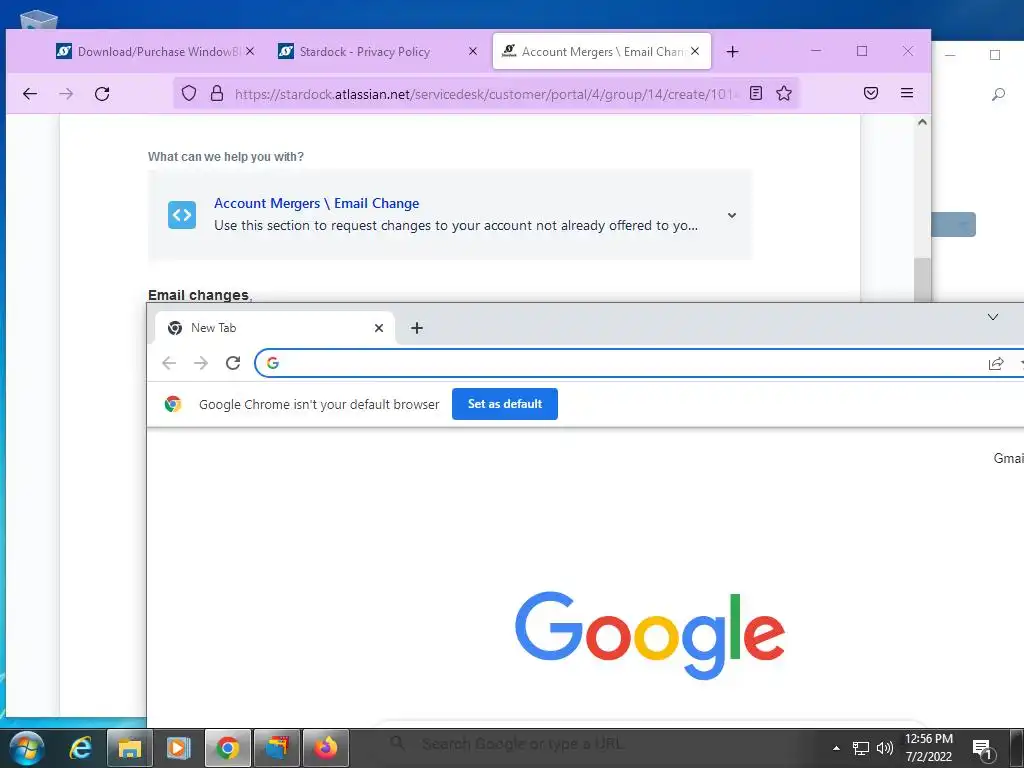Reload the Stardock page in Firefox

click(x=102, y=94)
